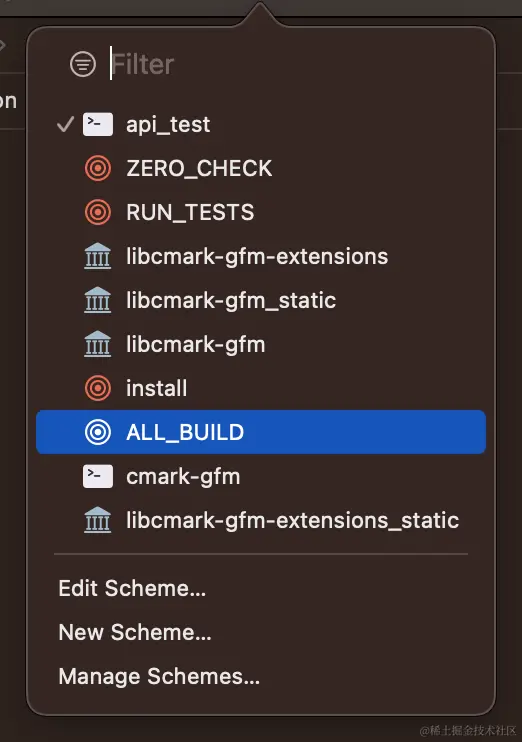Screen dimensions: 522x742
Task: Open New Scheme... dialog
Action: [x=135, y=632]
